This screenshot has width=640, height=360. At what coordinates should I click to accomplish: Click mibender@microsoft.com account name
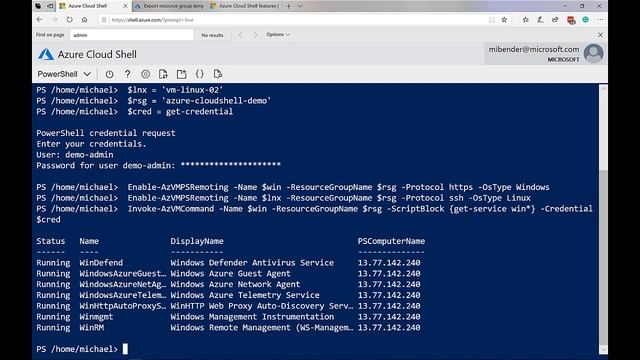pos(534,49)
